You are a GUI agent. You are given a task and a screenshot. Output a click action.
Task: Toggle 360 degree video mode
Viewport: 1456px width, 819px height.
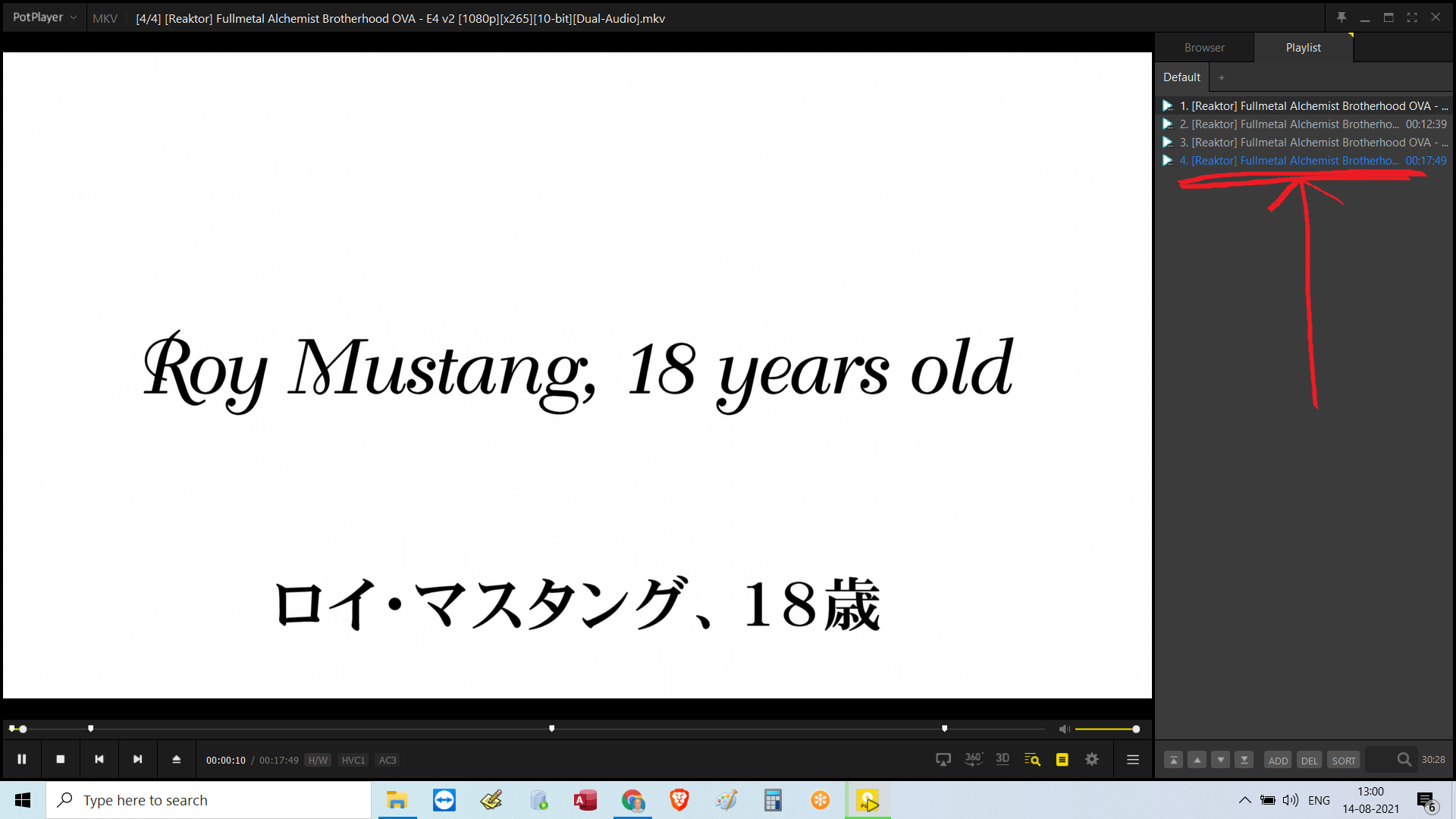click(973, 759)
